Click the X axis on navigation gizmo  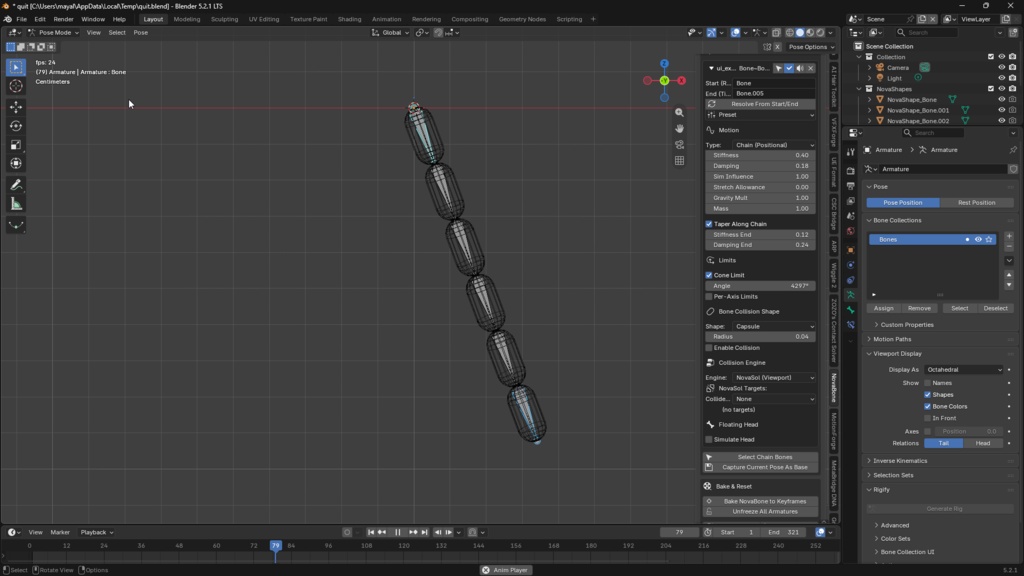(x=681, y=81)
